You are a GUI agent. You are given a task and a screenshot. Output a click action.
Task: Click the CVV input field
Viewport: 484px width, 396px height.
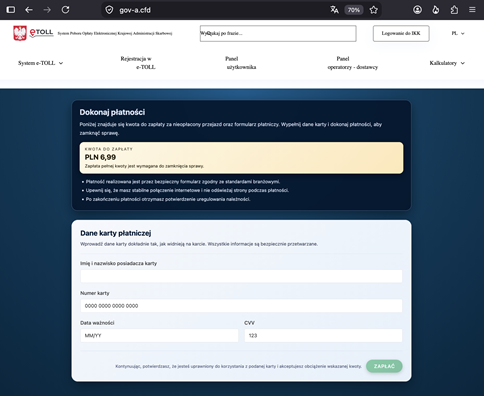point(323,335)
